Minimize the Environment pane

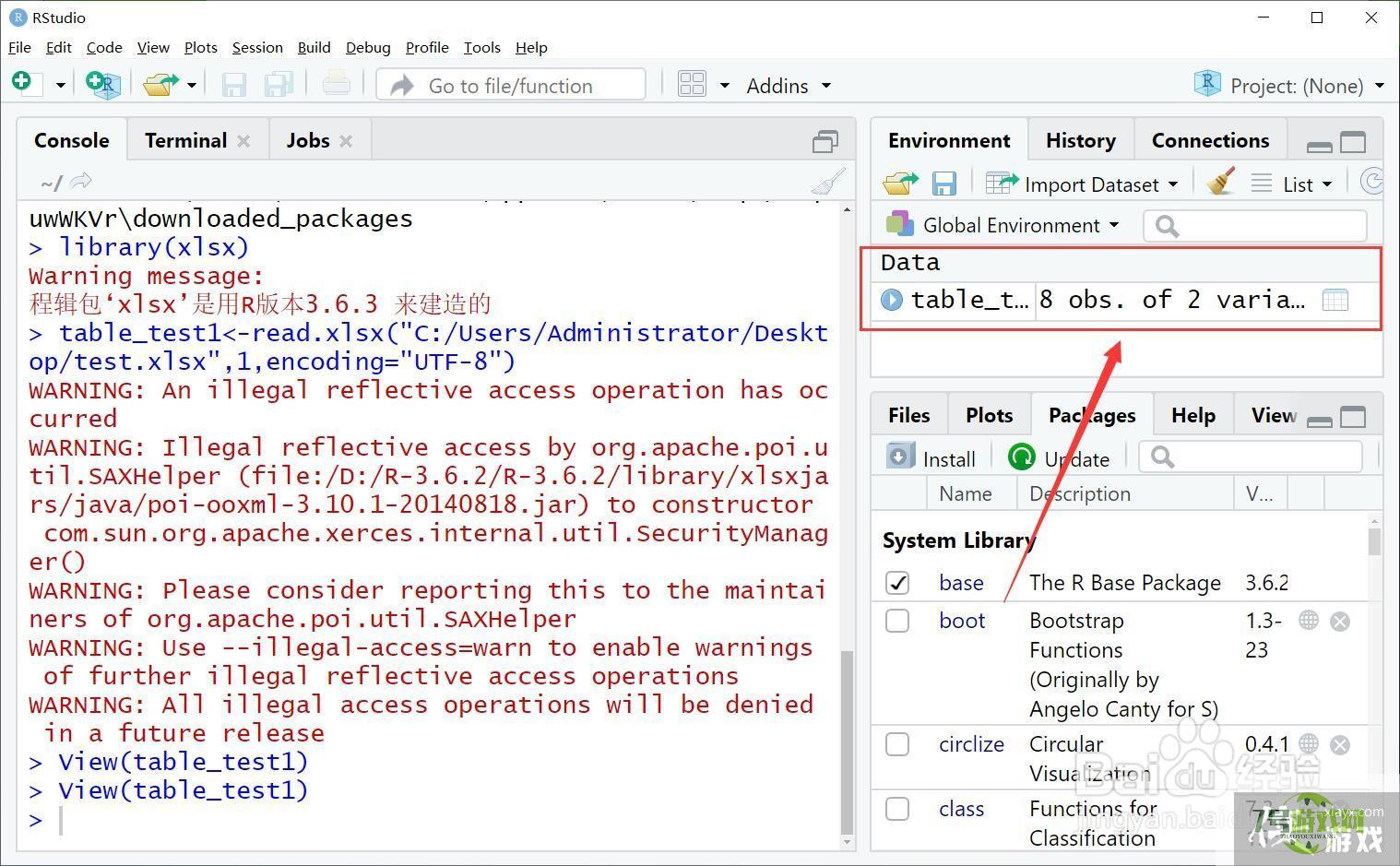click(1320, 146)
